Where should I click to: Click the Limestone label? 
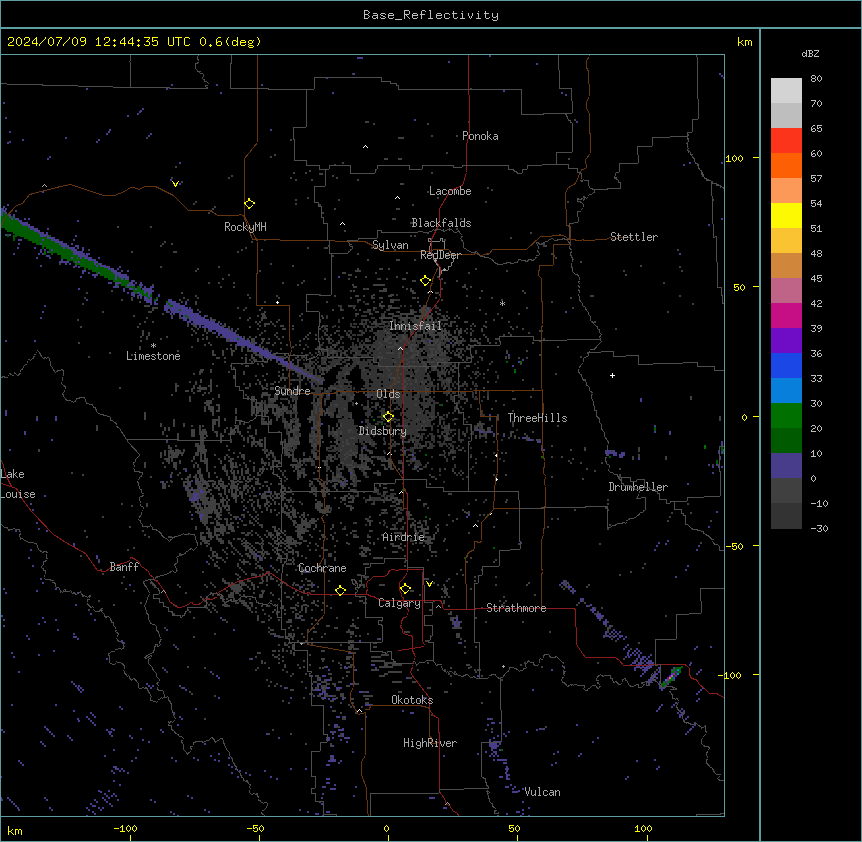[153, 356]
